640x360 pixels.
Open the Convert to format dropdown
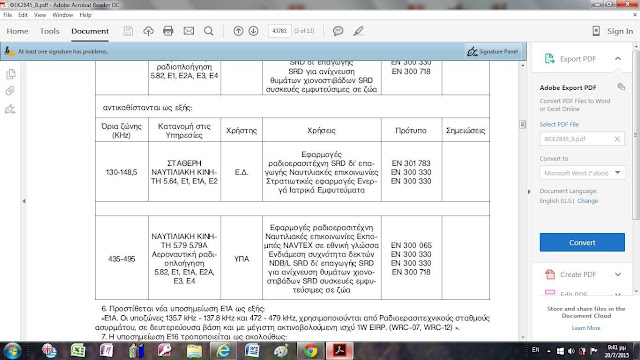(x=582, y=173)
